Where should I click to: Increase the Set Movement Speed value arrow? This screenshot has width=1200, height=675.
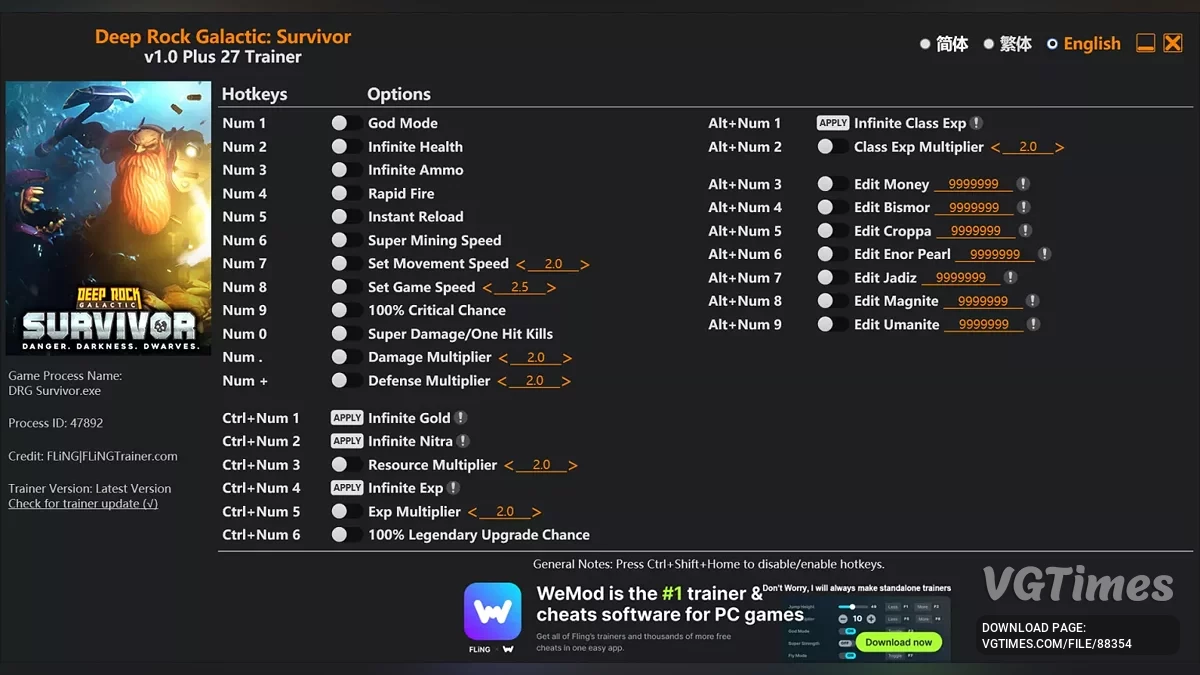[583, 264]
